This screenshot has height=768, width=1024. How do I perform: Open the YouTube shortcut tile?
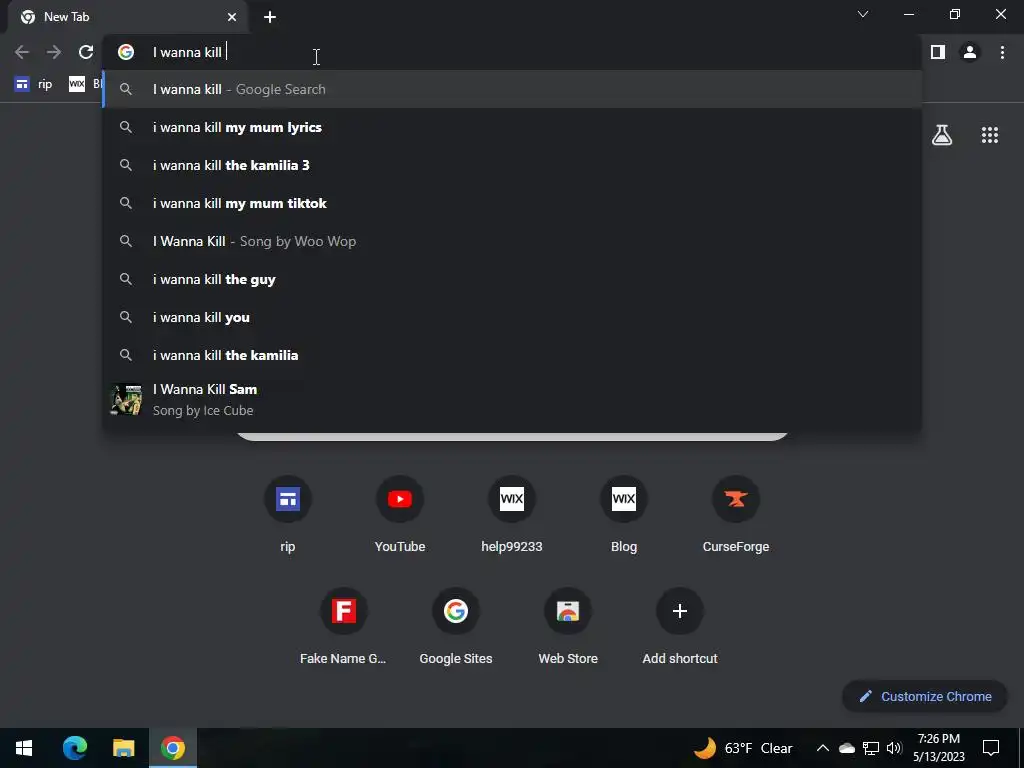point(400,515)
